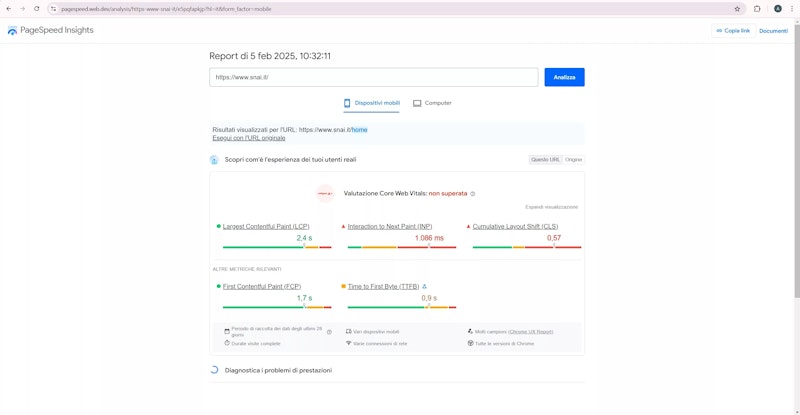Switch to the Computer tab
The height and width of the screenshot is (415, 800).
pyautogui.click(x=432, y=103)
